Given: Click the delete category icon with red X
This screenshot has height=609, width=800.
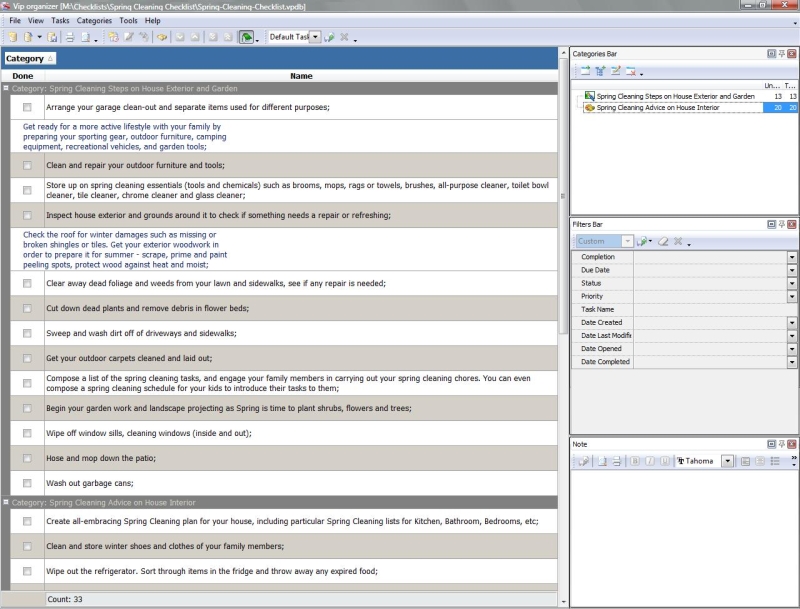Looking at the screenshot, I should coord(631,71).
